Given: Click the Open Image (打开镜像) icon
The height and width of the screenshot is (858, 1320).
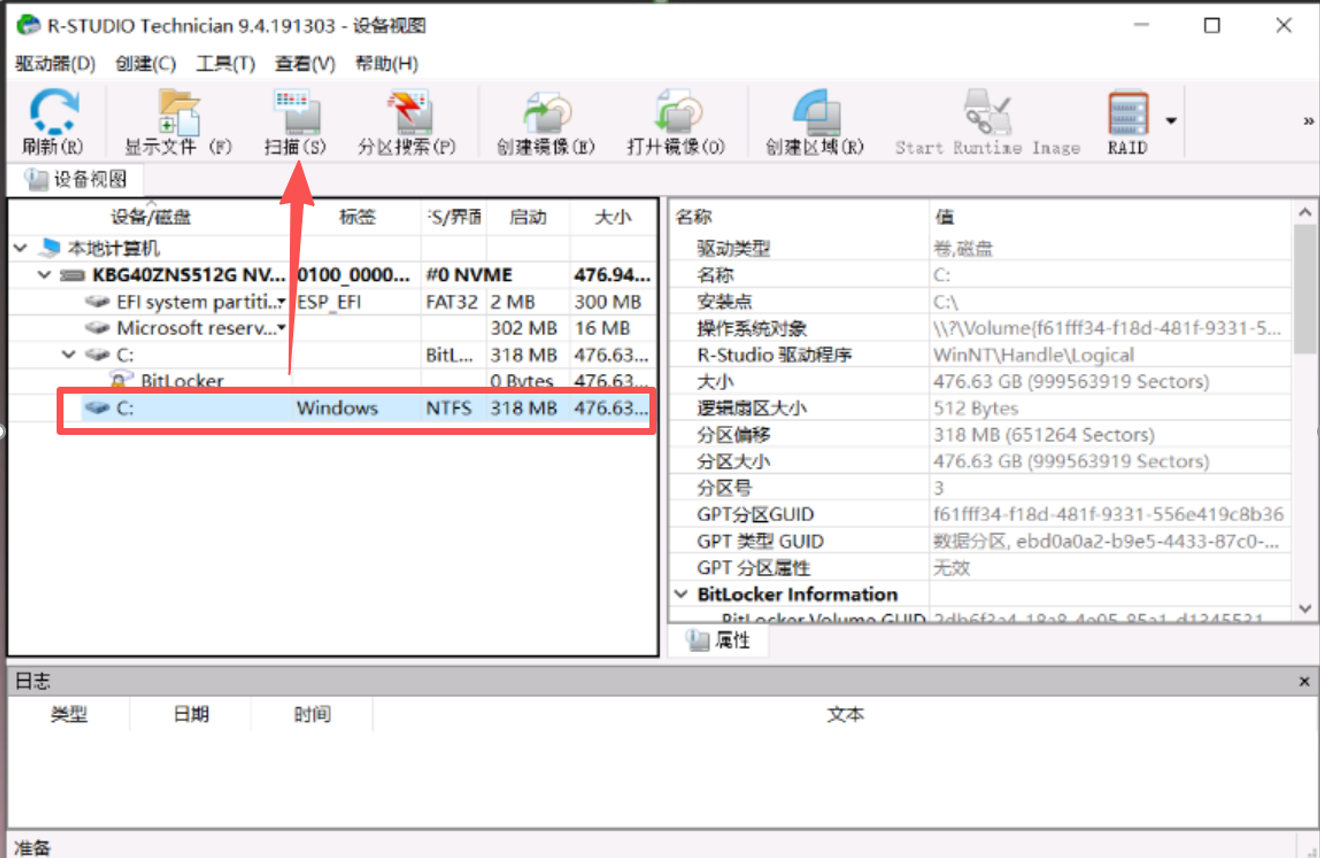Looking at the screenshot, I should (x=676, y=121).
